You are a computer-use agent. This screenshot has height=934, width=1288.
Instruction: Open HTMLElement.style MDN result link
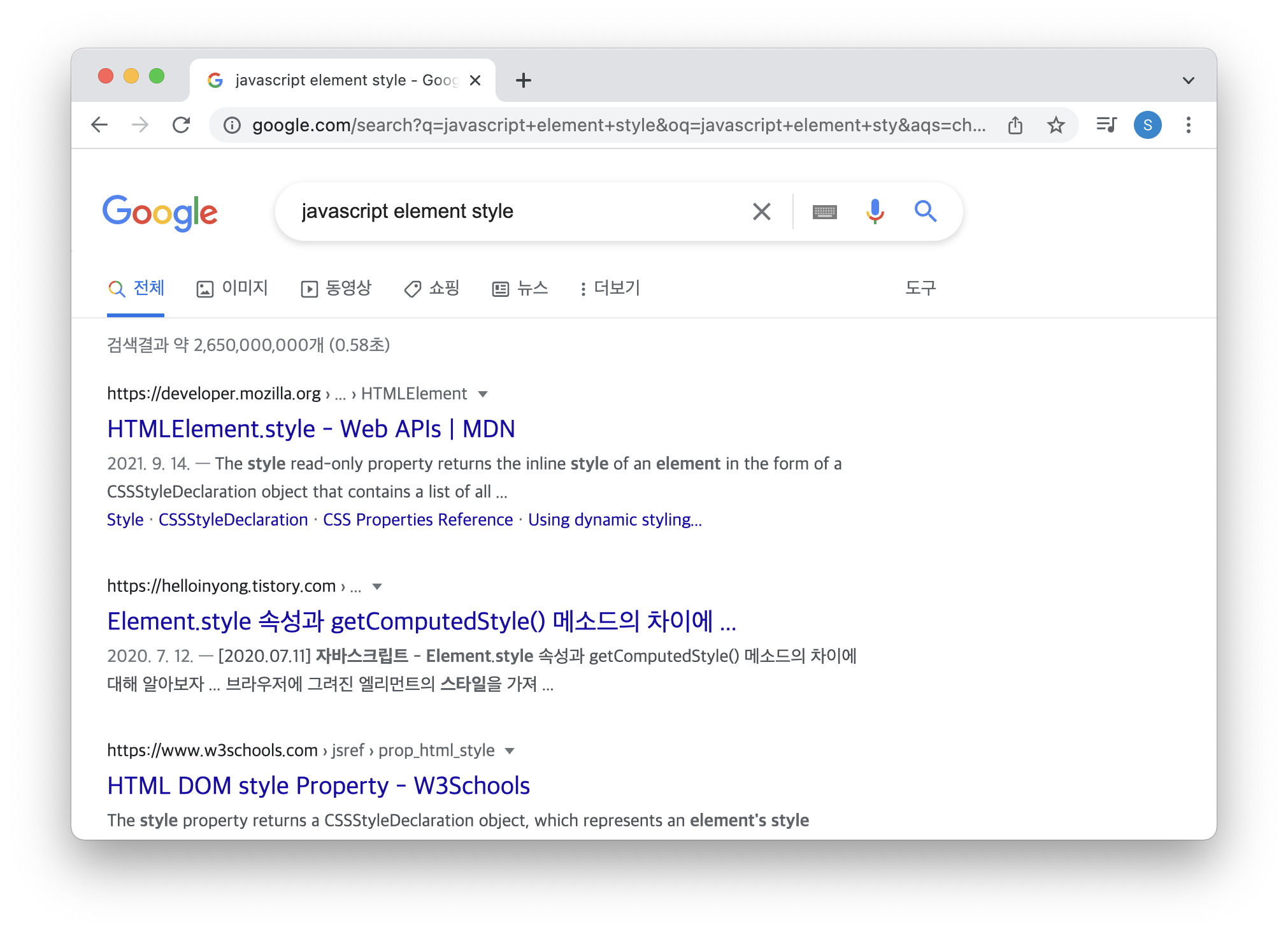(311, 429)
